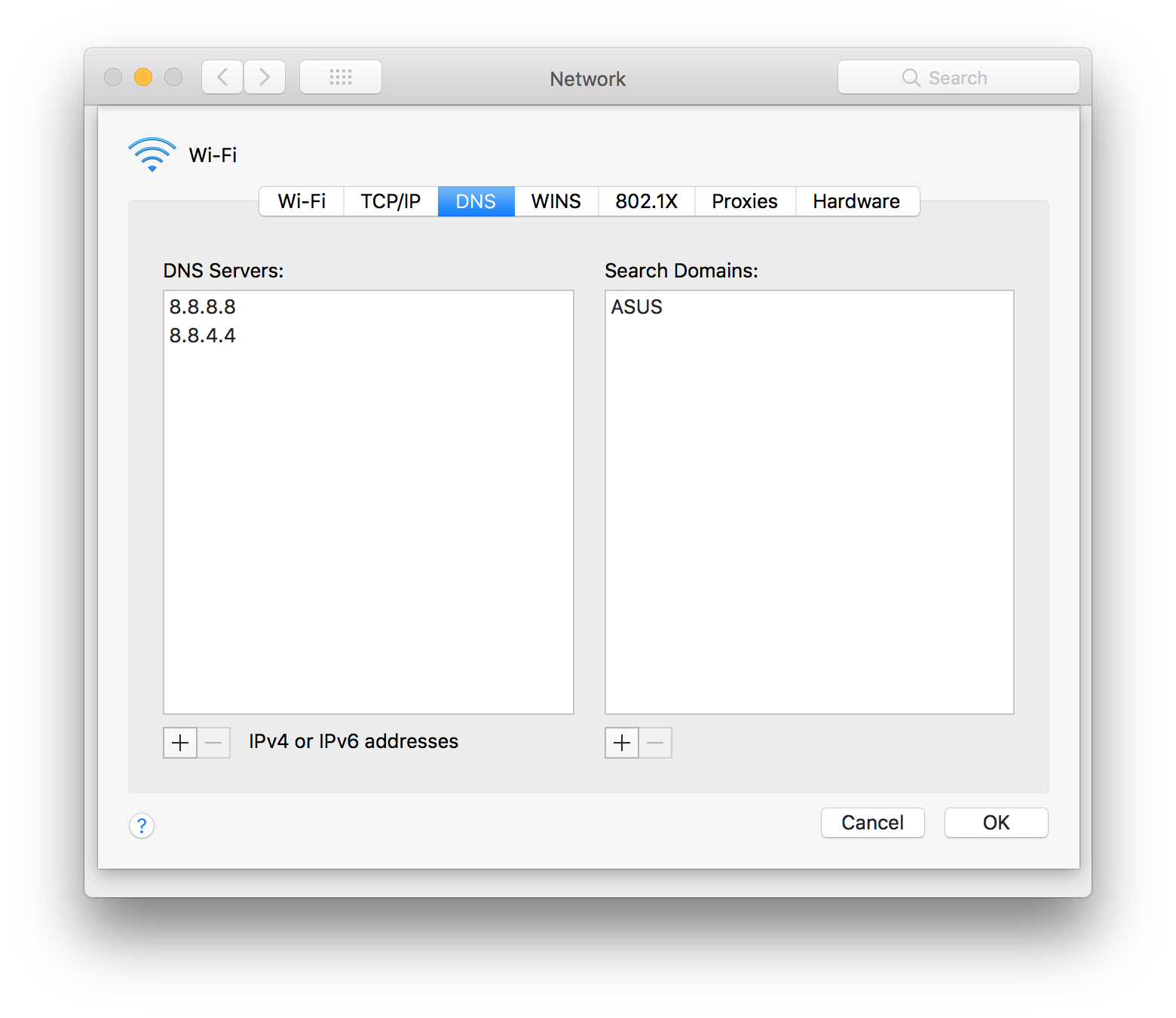This screenshot has width=1176, height=1018.
Task: Go back using the left chevron
Action: coord(222,77)
